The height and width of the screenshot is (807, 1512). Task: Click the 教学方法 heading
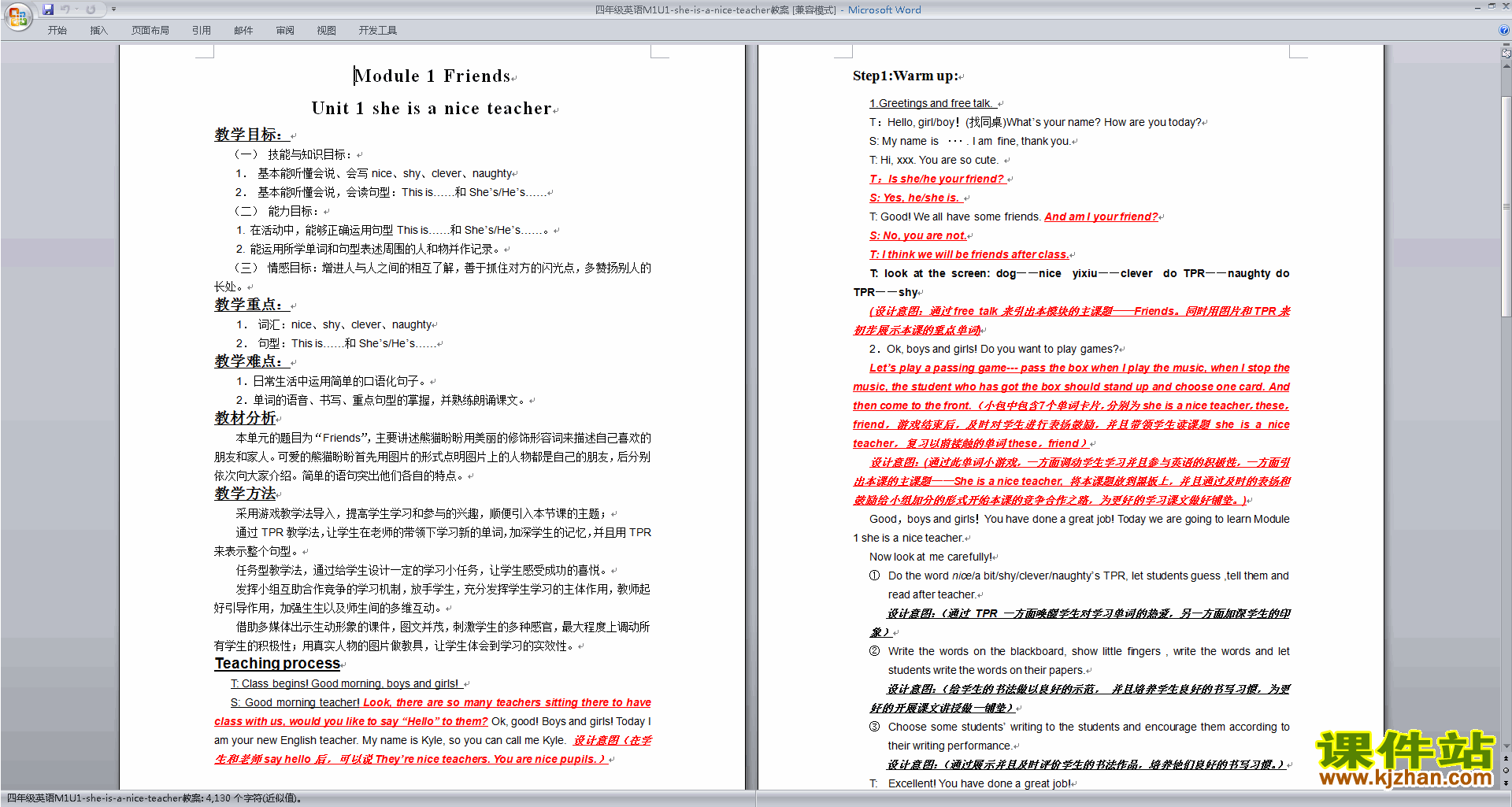point(245,494)
